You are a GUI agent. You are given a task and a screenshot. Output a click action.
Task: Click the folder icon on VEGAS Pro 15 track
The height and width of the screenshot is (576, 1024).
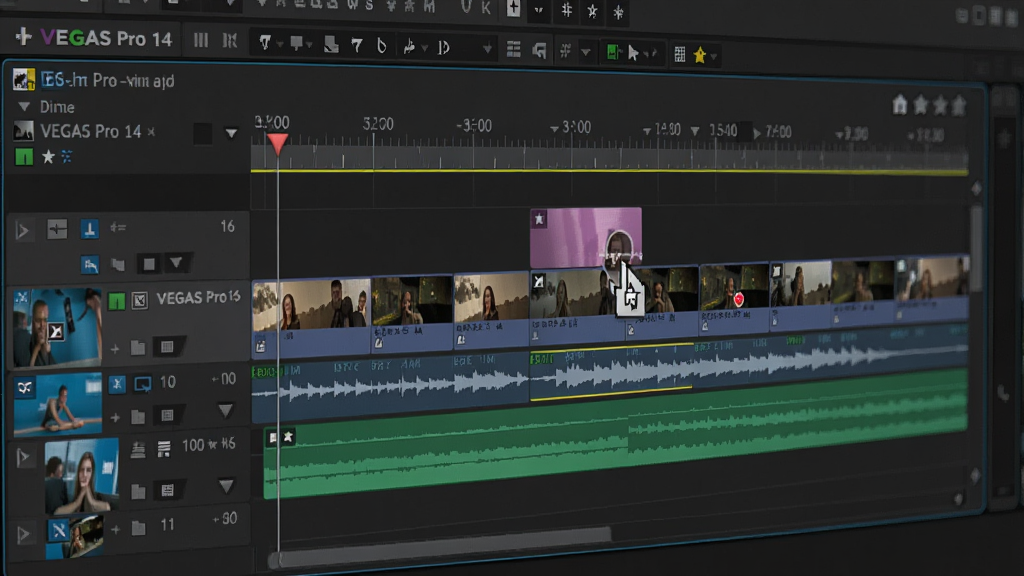coord(138,347)
